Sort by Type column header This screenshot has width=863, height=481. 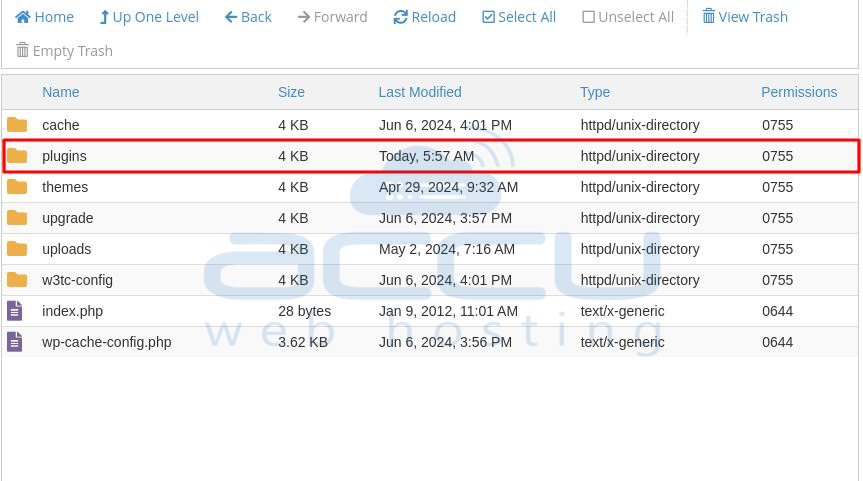[x=594, y=92]
